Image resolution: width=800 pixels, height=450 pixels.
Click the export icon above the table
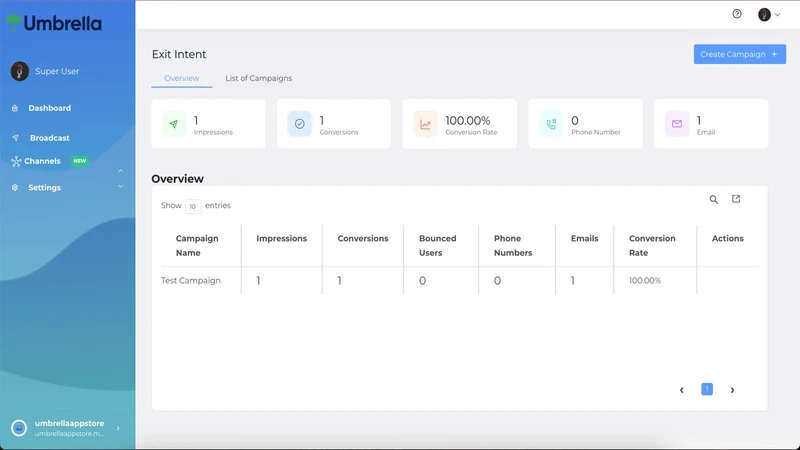coord(736,199)
